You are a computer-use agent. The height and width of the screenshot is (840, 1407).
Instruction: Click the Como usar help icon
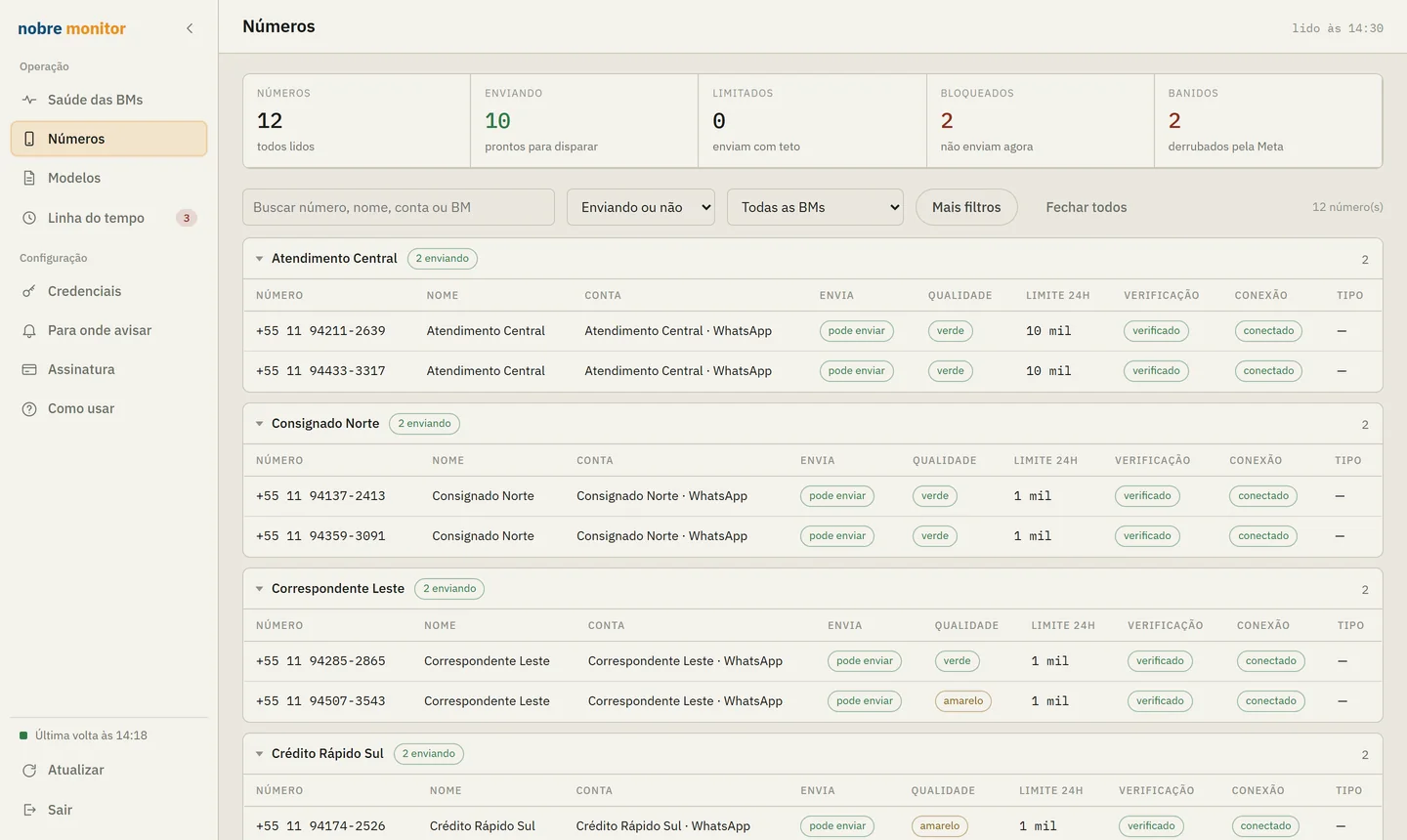click(29, 408)
